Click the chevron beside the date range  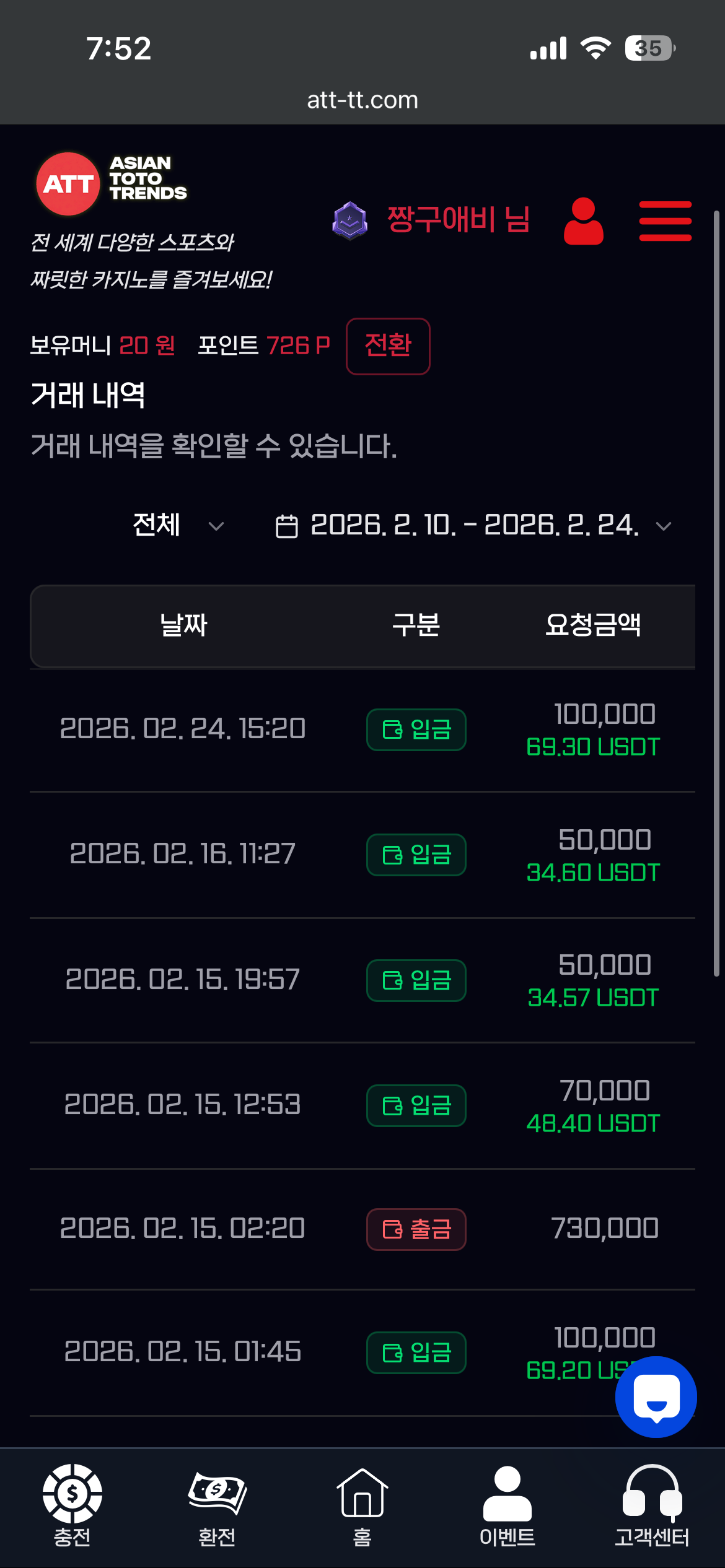coord(664,526)
